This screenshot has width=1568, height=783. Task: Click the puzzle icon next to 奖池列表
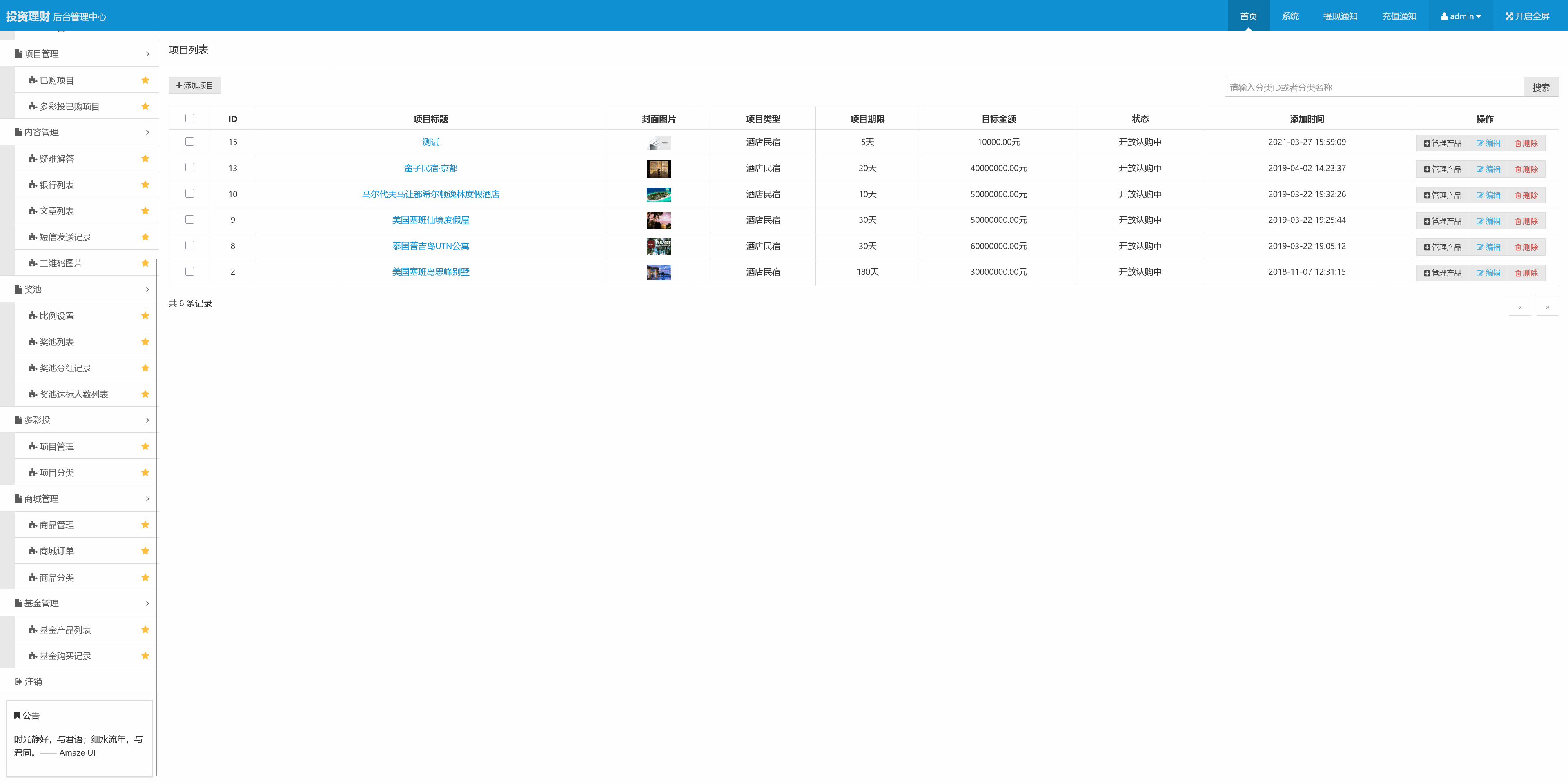(x=33, y=342)
